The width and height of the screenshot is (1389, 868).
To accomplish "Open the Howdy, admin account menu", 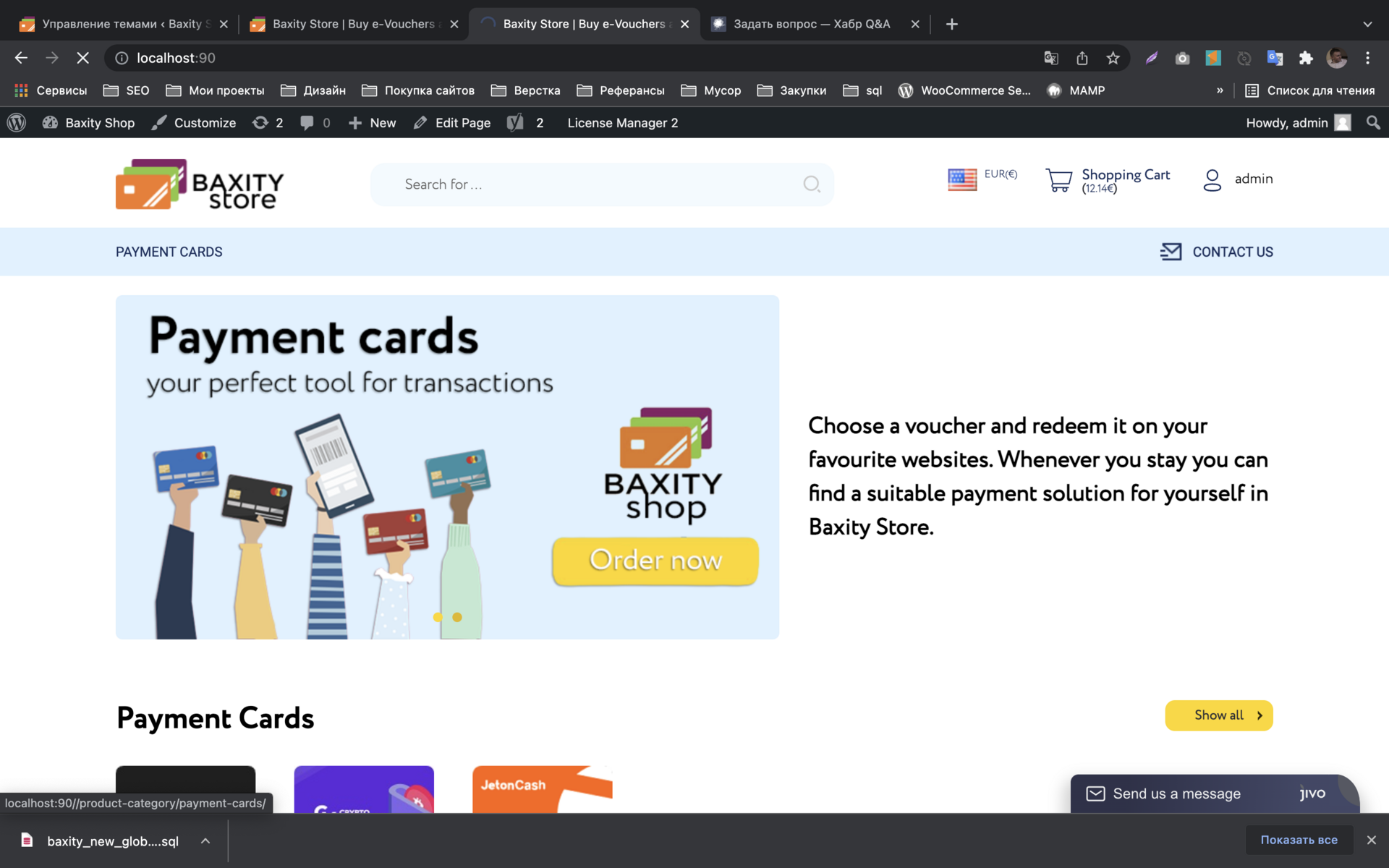I will [1298, 123].
